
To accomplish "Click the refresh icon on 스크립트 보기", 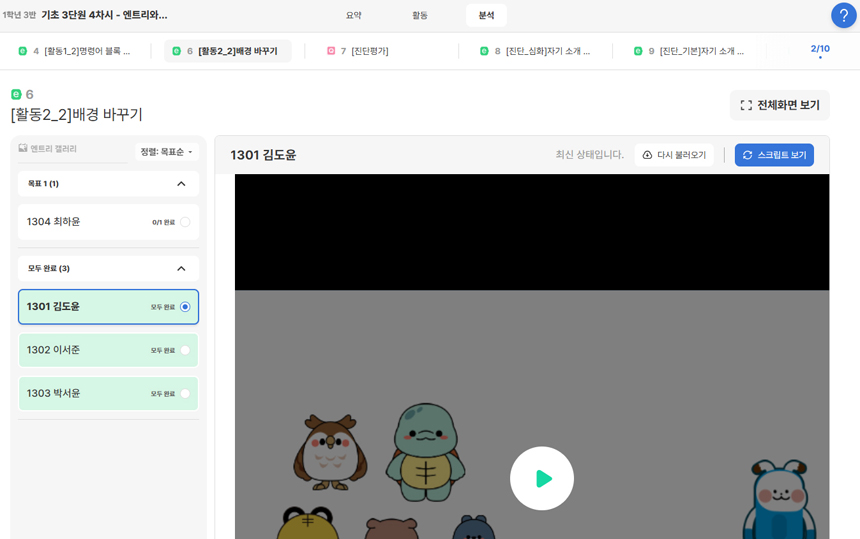I will [747, 155].
